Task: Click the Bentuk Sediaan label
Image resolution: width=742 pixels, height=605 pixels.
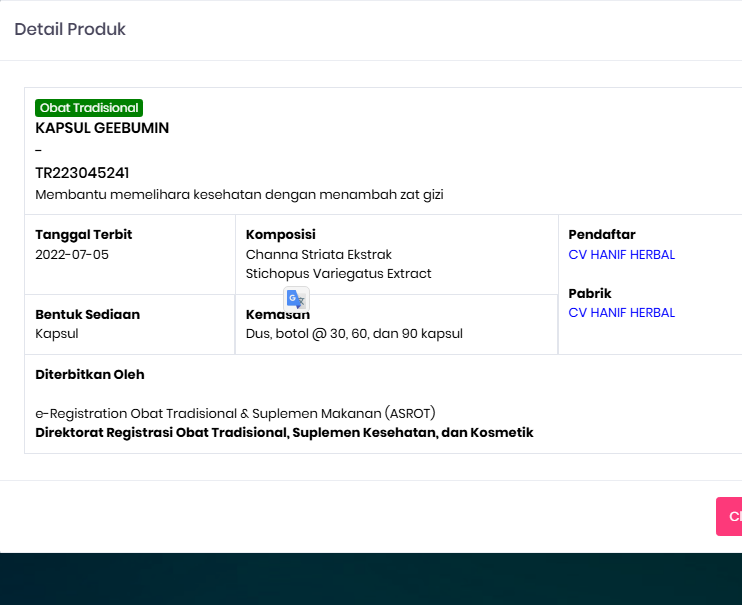Action: (x=87, y=314)
